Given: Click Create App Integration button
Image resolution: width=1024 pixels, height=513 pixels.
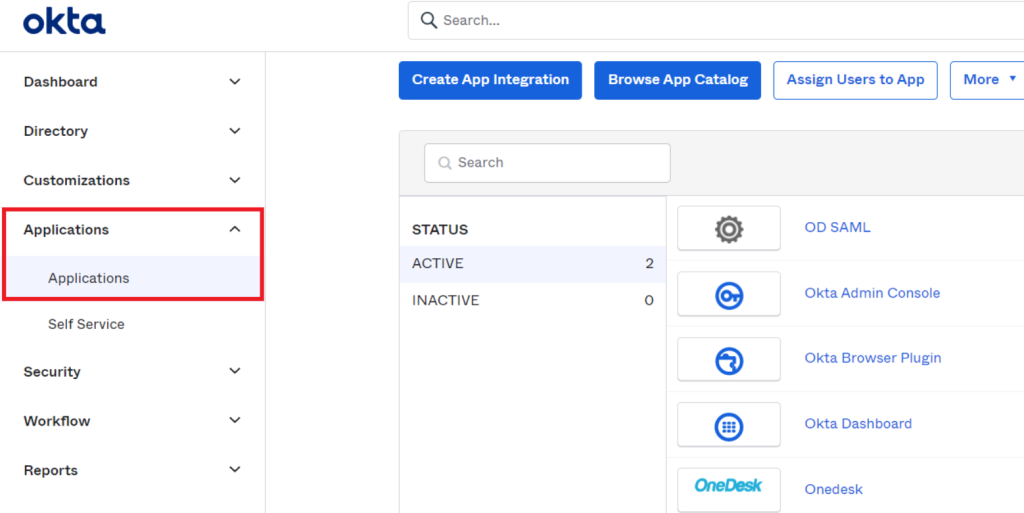Looking at the screenshot, I should click(490, 80).
